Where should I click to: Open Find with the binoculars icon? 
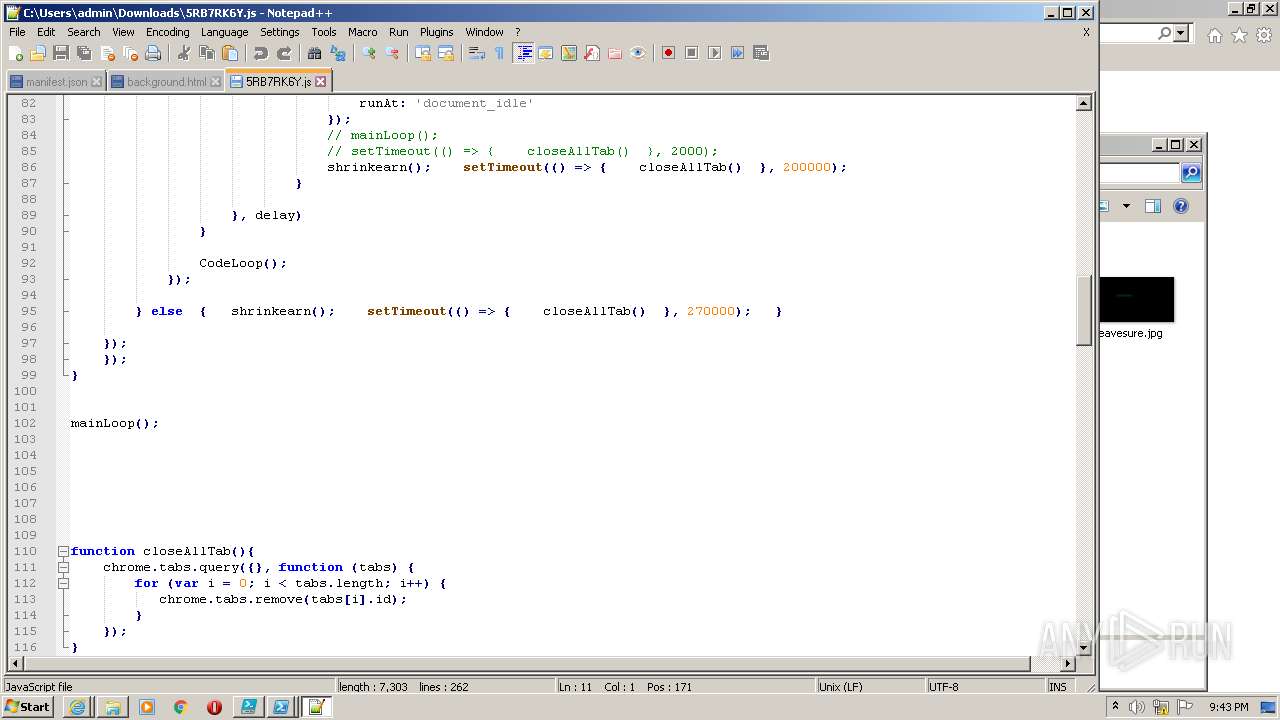[314, 53]
